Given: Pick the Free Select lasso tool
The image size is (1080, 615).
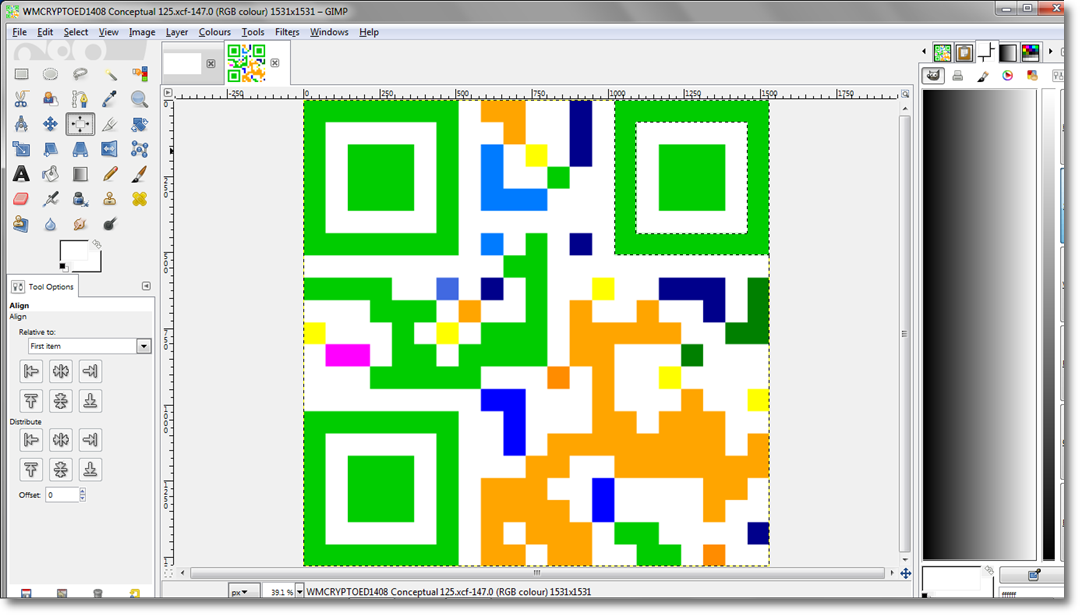Looking at the screenshot, I should pyautogui.click(x=80, y=74).
